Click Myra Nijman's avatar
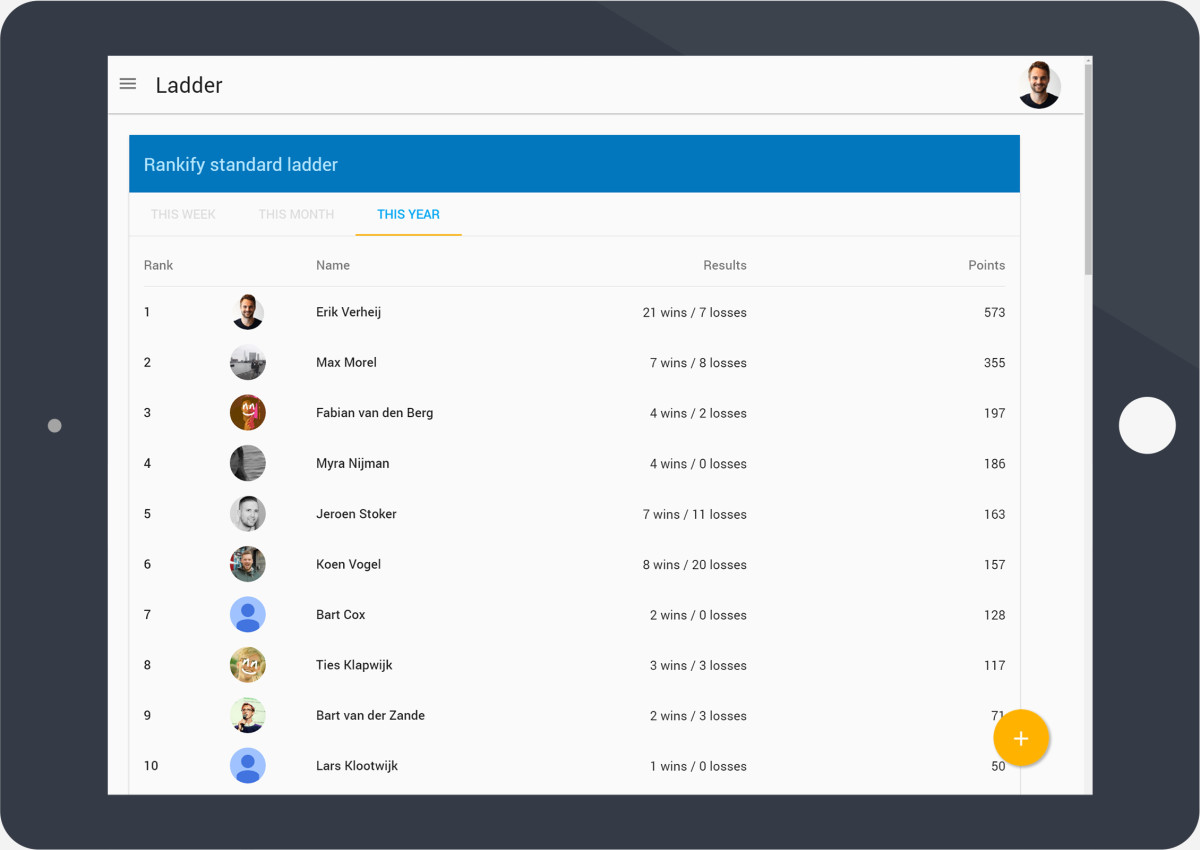Viewport: 1200px width, 850px height. 248,463
